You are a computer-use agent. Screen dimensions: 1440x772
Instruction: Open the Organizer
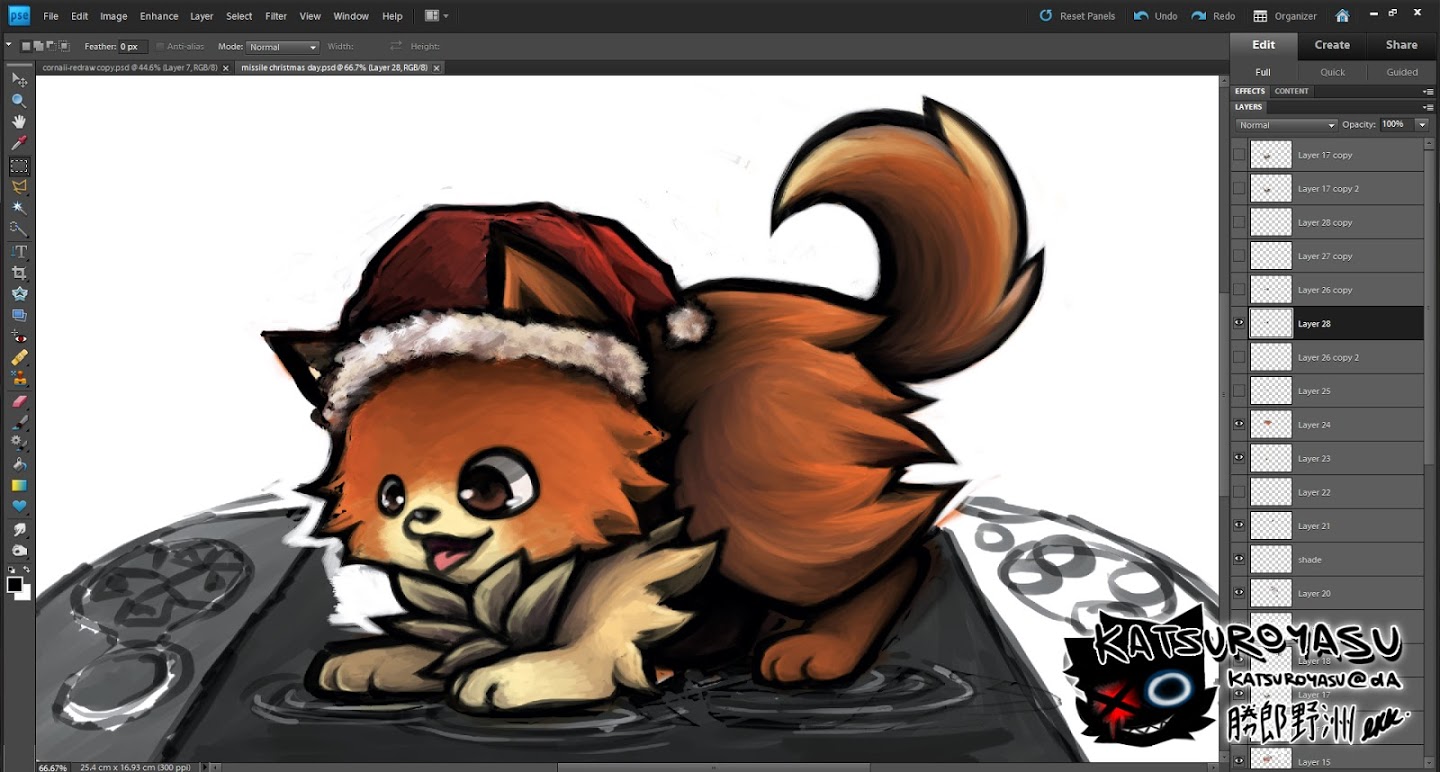(x=1285, y=16)
